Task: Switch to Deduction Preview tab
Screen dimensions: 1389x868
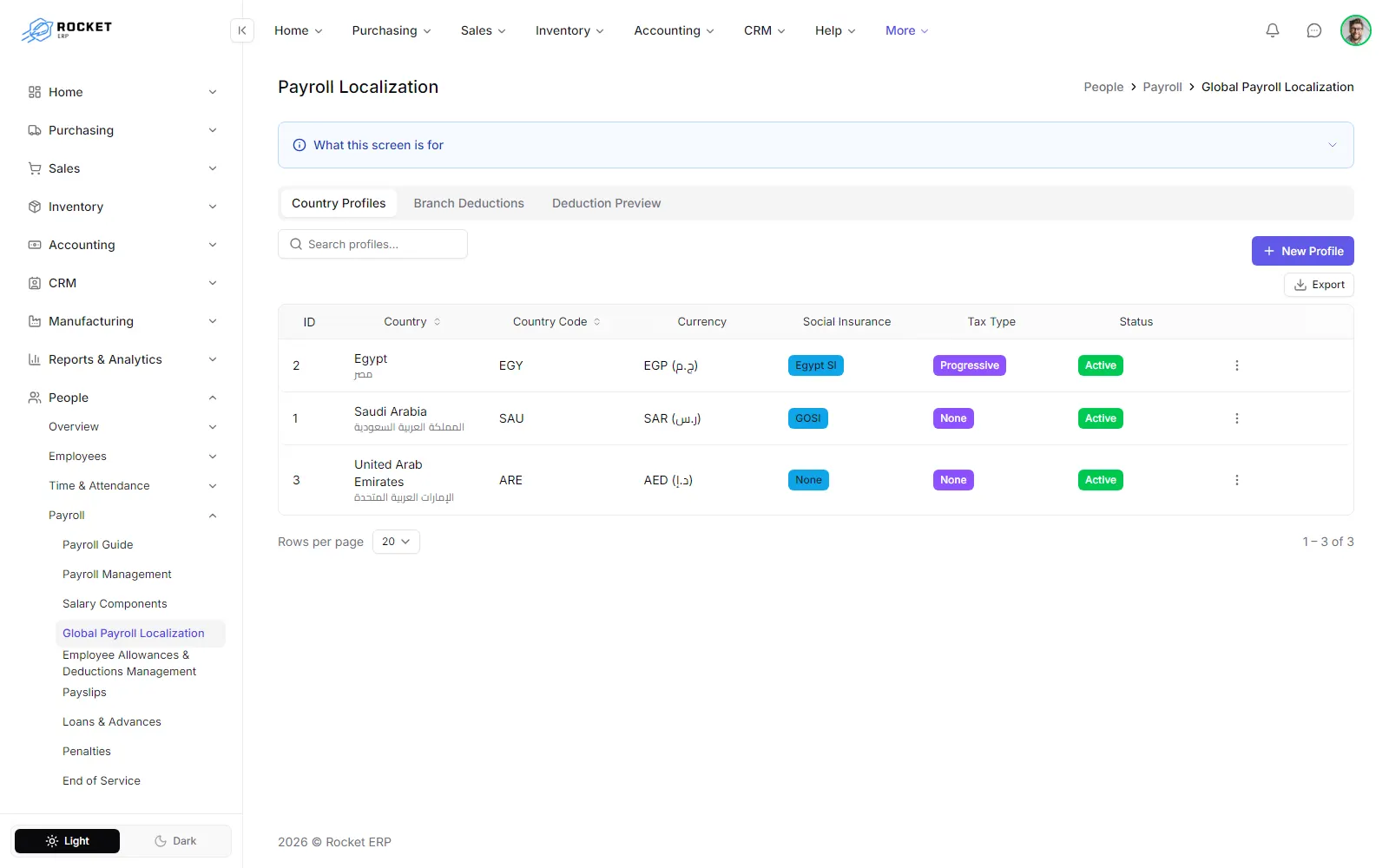Action: pos(606,203)
